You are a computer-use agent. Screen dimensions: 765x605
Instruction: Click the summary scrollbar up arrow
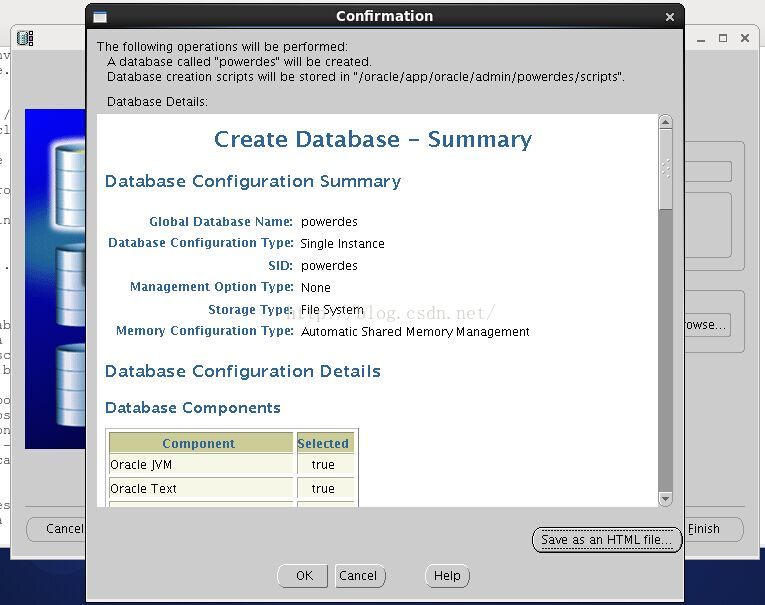665,123
